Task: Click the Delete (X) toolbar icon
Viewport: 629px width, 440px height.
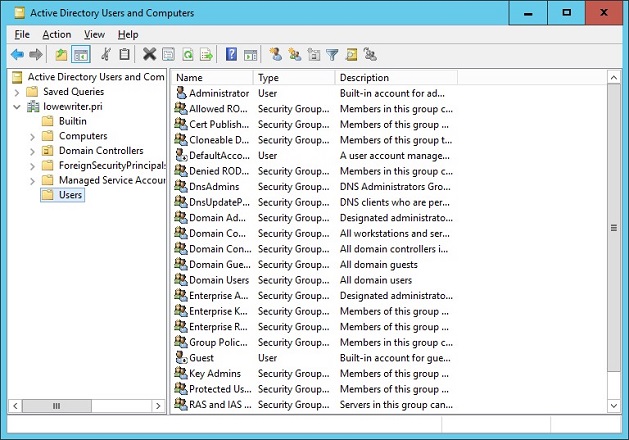Action: [149, 54]
